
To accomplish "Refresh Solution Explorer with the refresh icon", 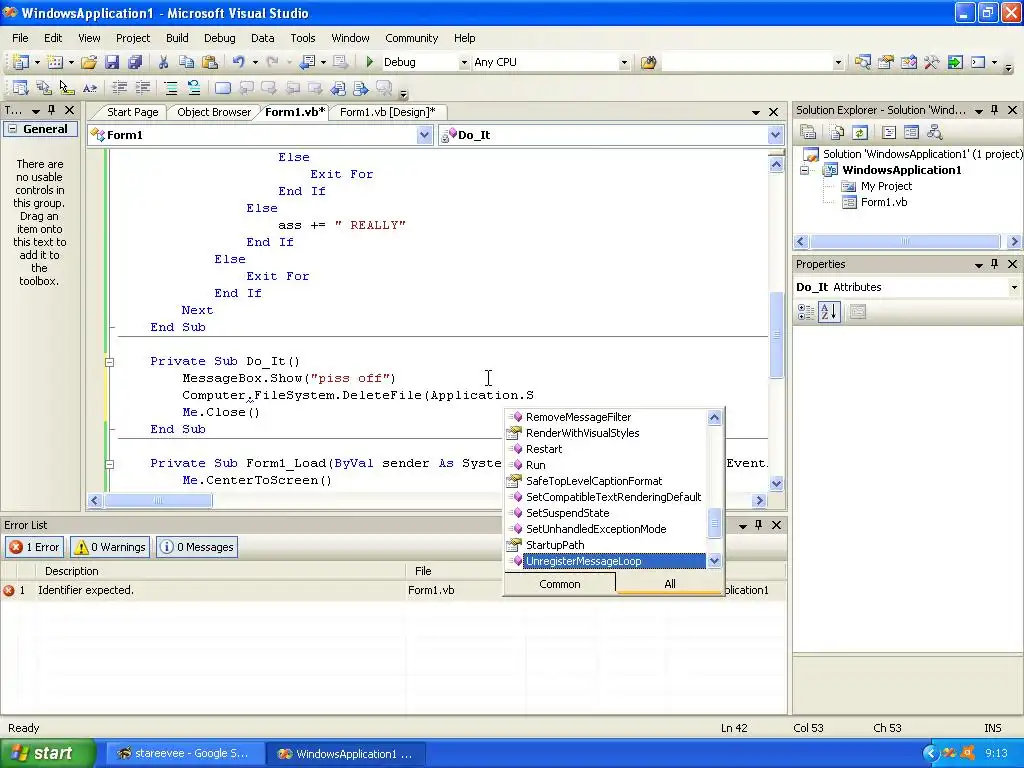I will (859, 133).
